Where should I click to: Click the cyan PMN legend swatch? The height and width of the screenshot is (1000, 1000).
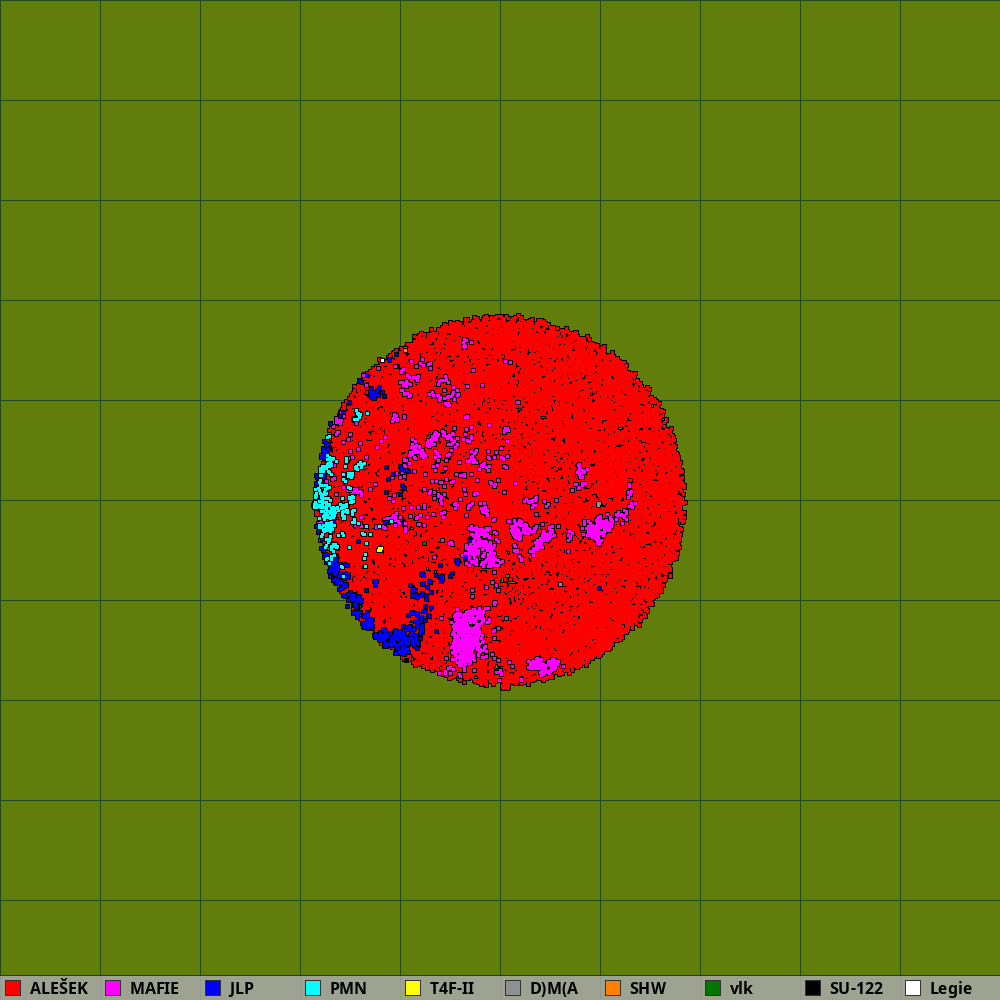click(x=313, y=988)
